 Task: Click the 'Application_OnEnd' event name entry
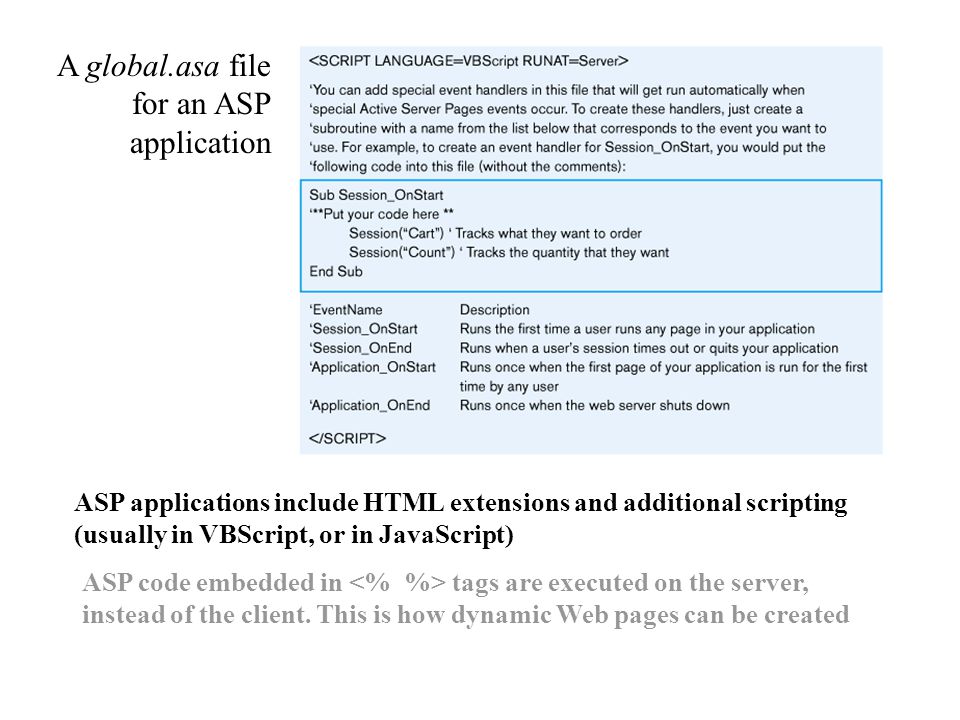370,405
